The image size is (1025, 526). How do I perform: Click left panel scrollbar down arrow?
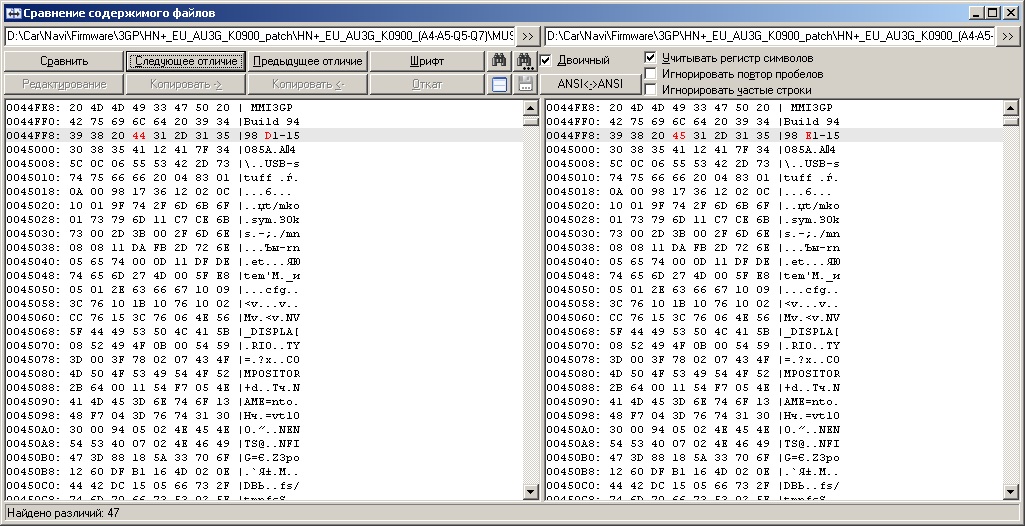point(530,491)
